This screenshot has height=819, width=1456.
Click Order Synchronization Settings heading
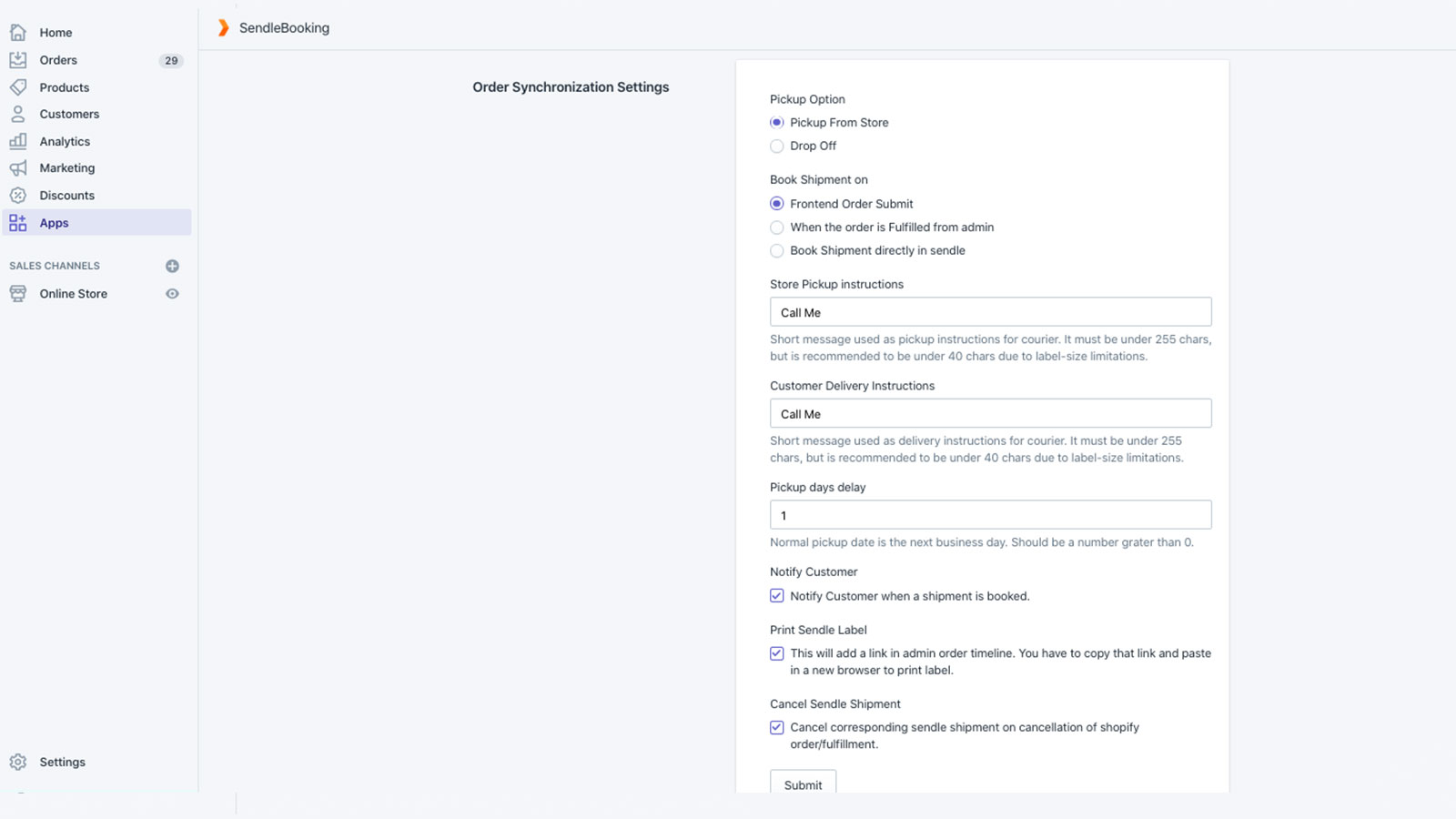tap(571, 87)
